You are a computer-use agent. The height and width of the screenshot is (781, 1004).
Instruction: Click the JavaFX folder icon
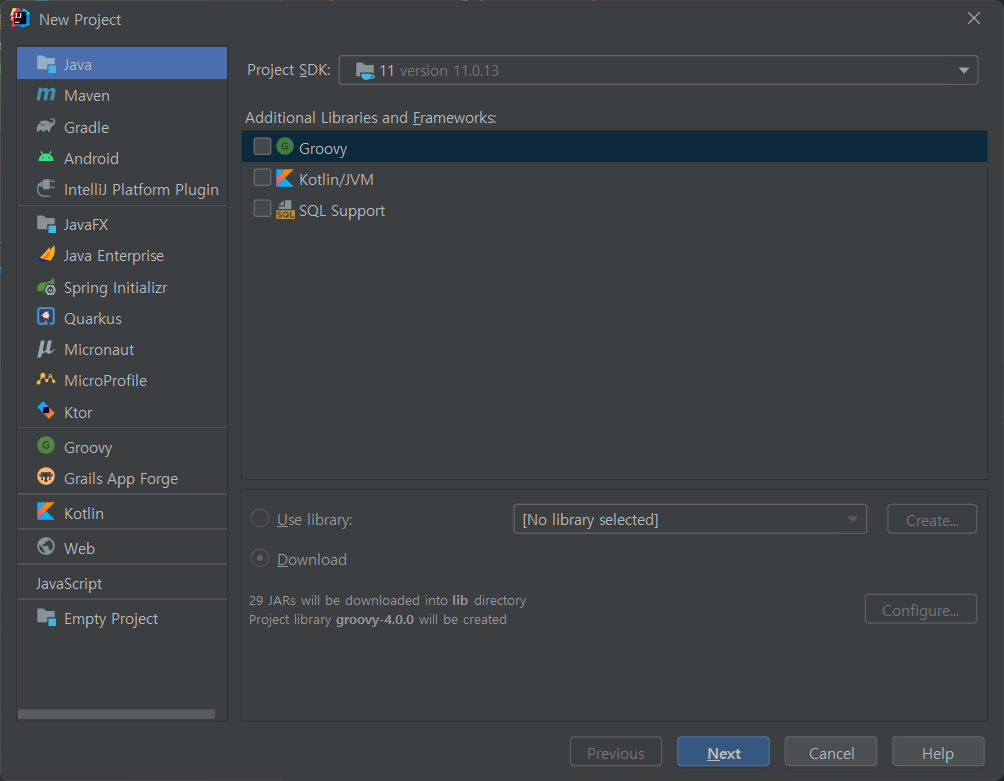pyautogui.click(x=46, y=223)
